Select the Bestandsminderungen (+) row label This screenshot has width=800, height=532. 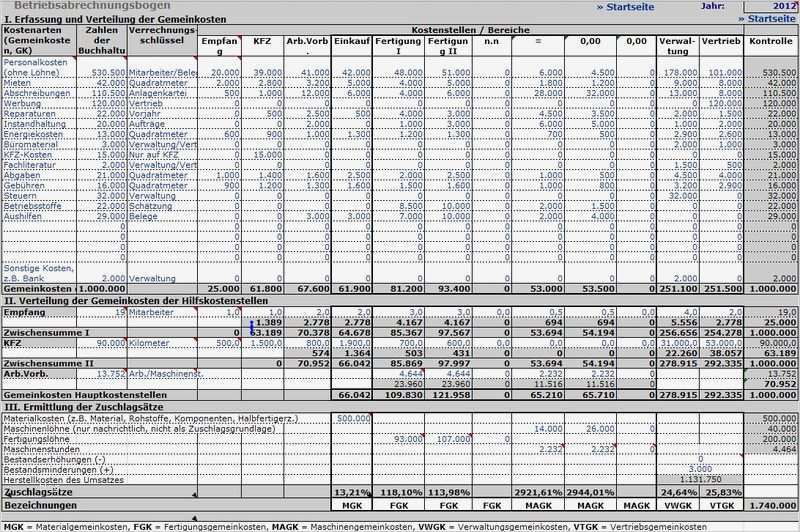click(x=58, y=470)
